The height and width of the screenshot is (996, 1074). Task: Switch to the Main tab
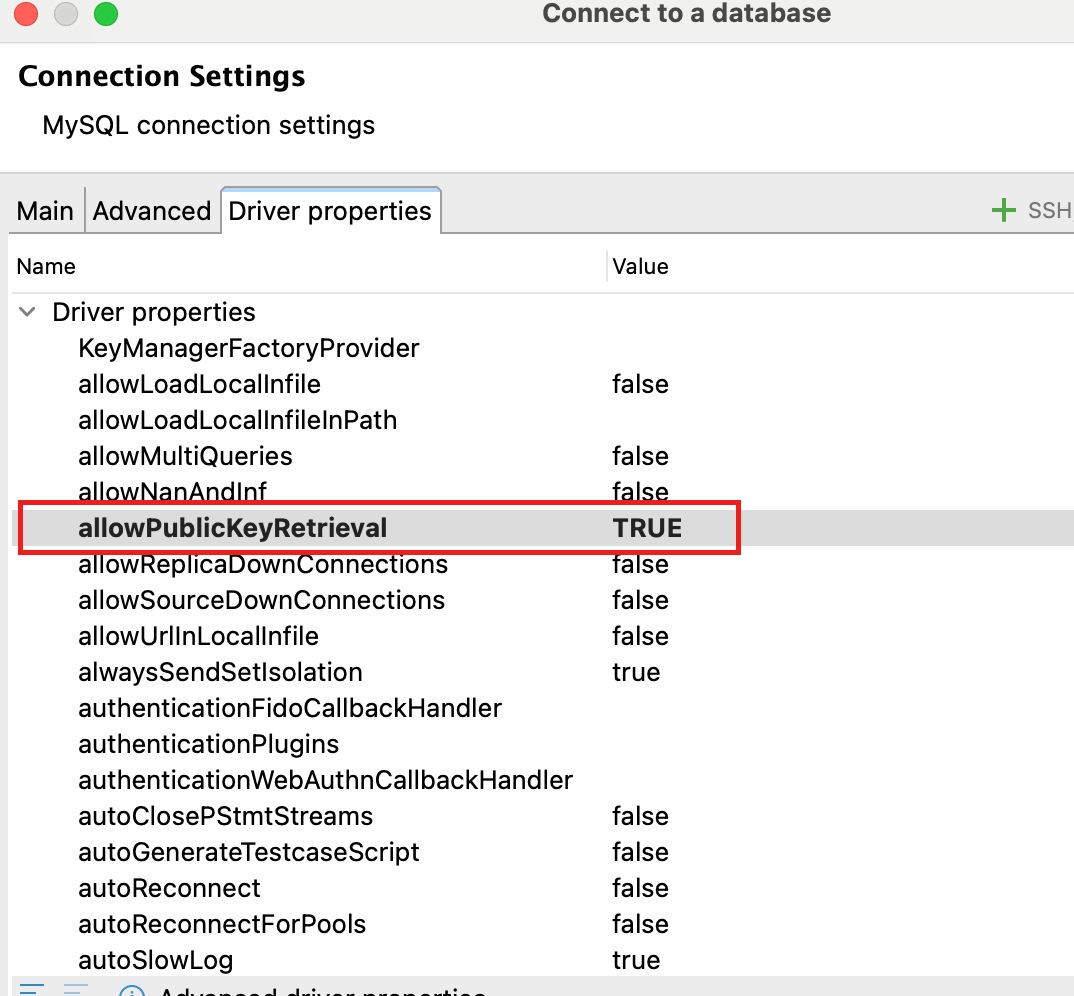coord(45,211)
